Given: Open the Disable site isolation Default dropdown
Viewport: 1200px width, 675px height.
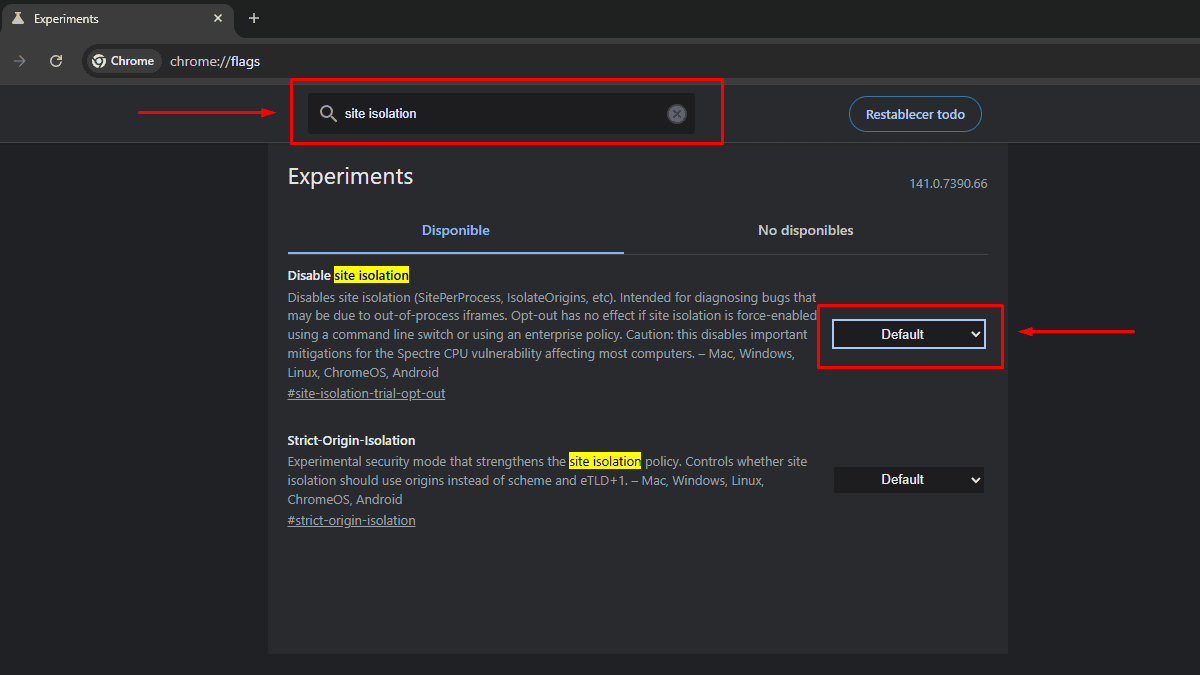Looking at the screenshot, I should click(x=908, y=335).
